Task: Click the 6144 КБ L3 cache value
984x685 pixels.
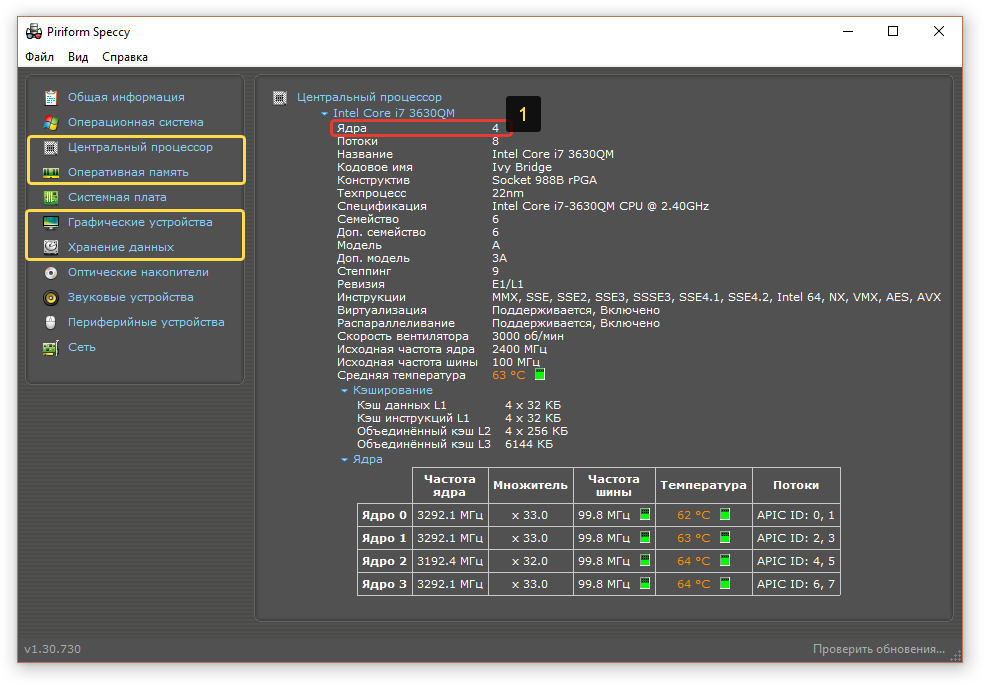Action: [x=529, y=444]
